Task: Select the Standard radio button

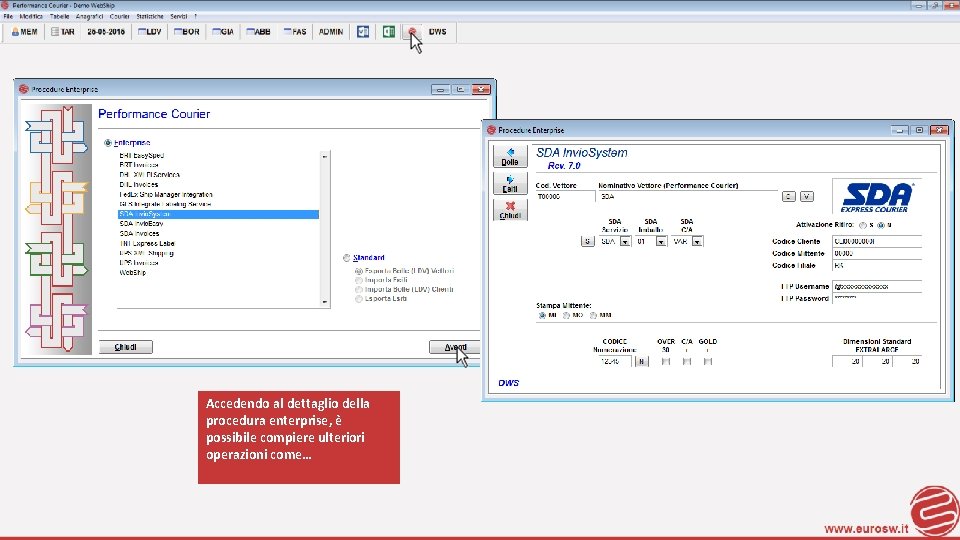Action: 347,258
